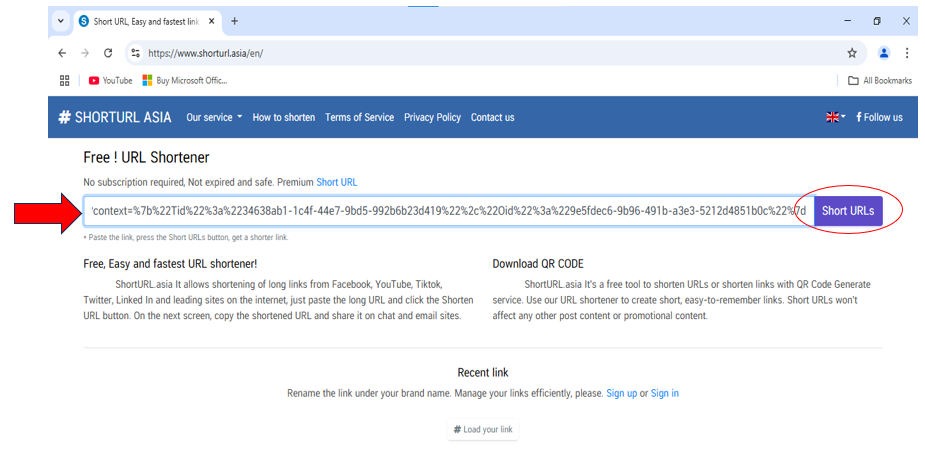Click the Load your link button
Viewport: 925px width, 464px height.
(483, 430)
